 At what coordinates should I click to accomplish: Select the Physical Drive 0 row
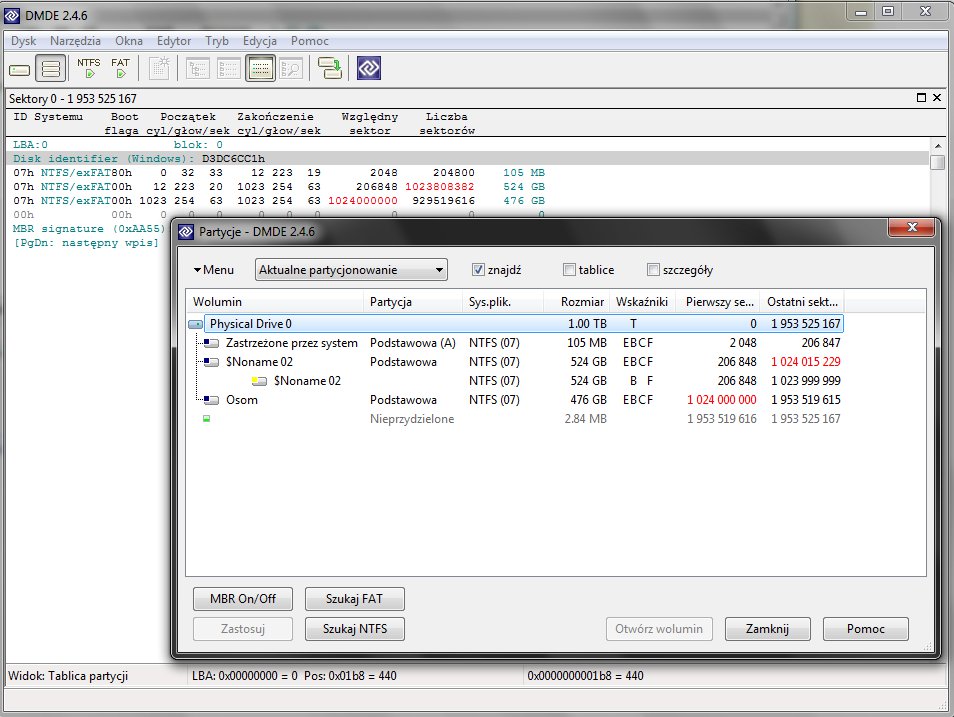pos(523,324)
